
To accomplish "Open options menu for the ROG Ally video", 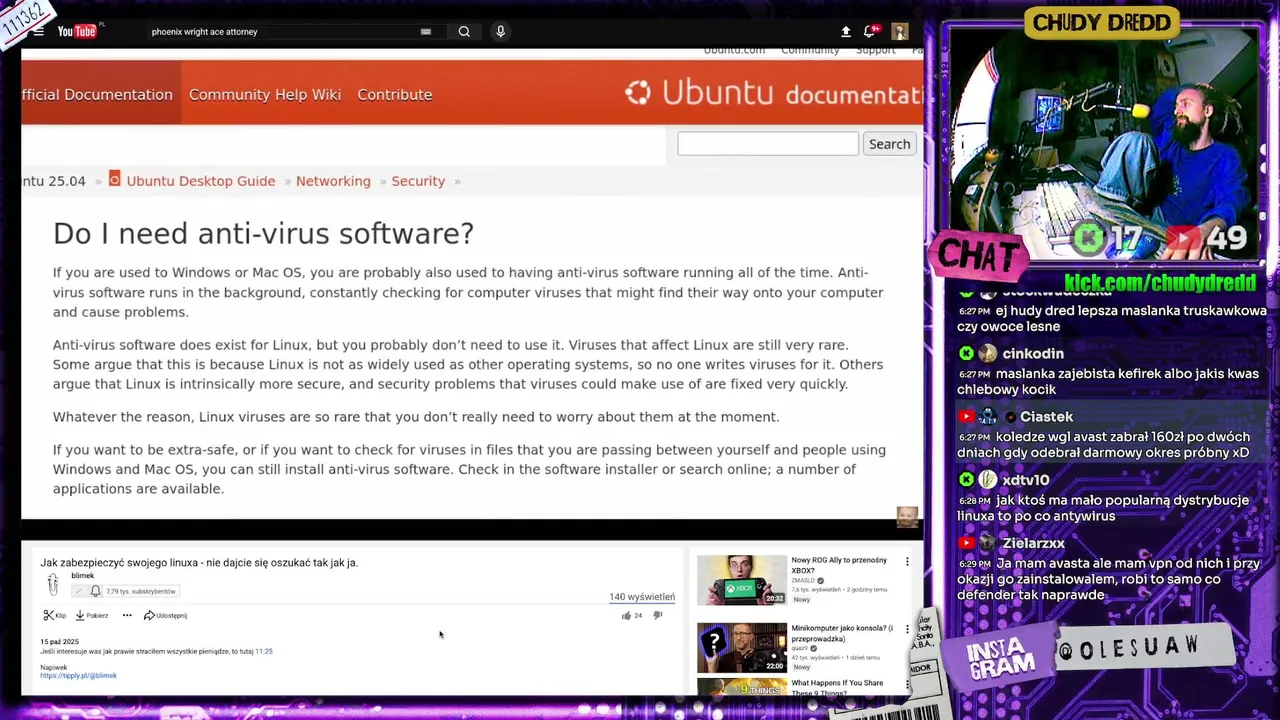I will [x=907, y=562].
